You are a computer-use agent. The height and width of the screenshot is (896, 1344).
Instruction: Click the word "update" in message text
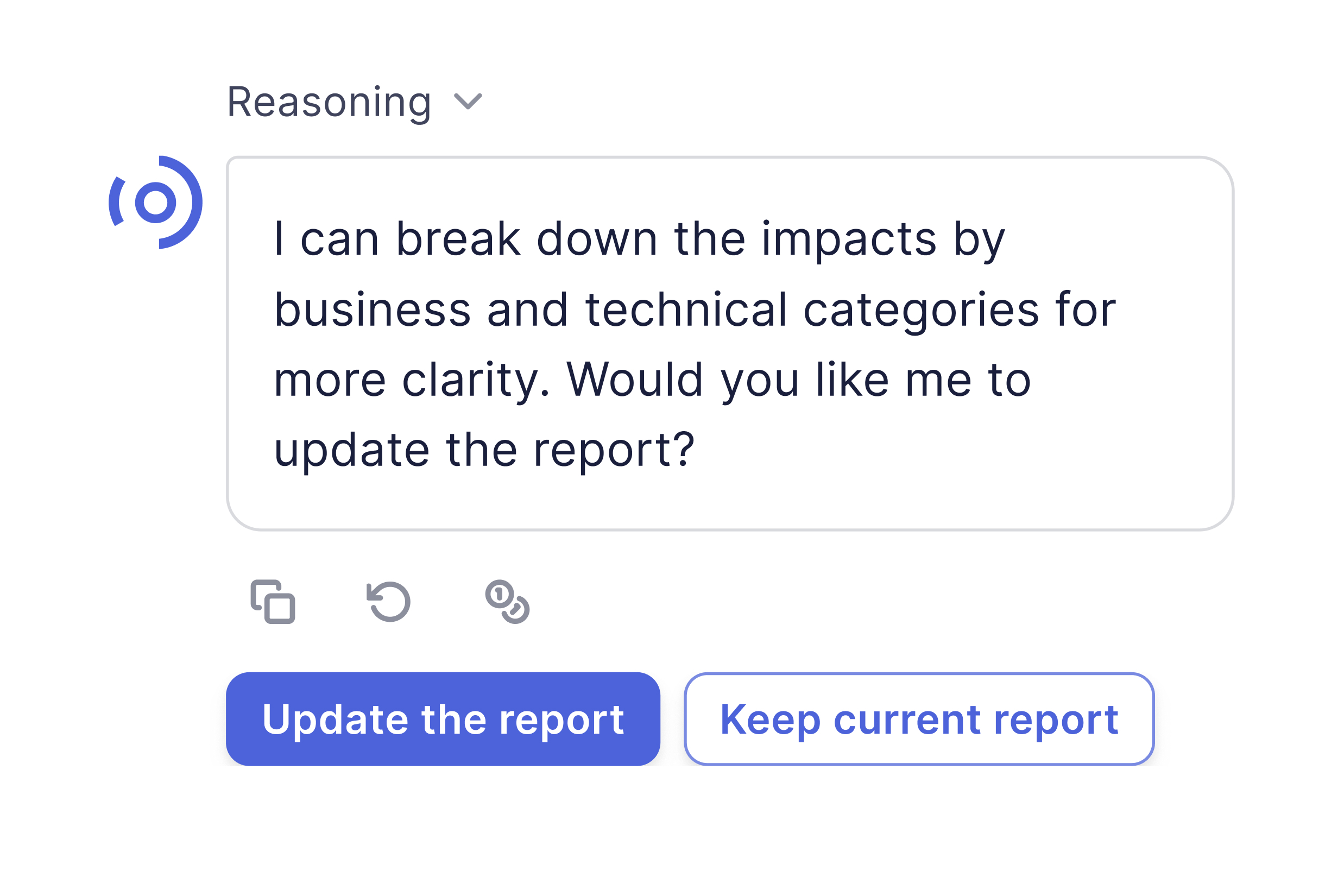pyautogui.click(x=351, y=450)
